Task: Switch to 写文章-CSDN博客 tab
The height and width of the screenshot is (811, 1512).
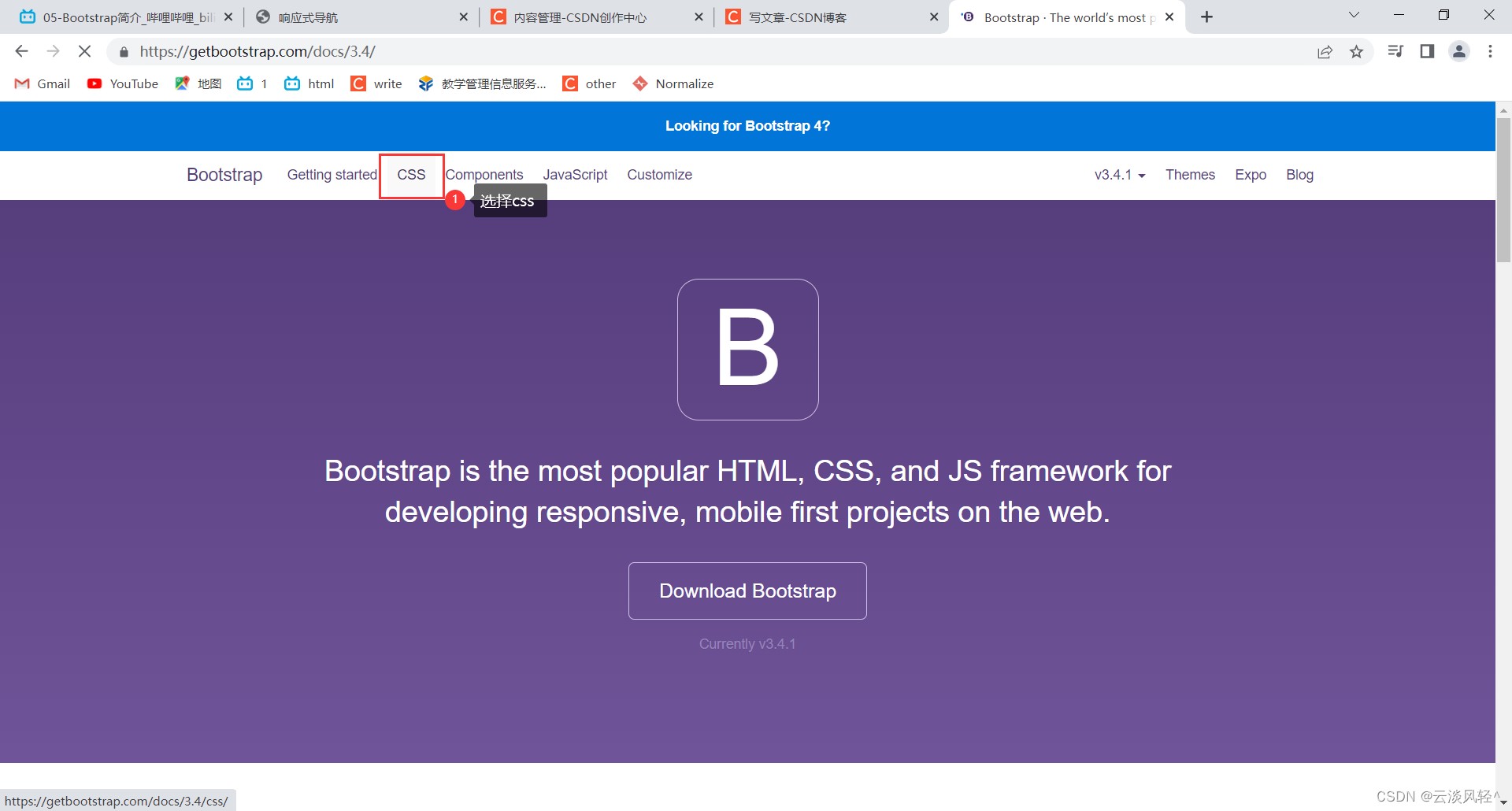Action: click(x=832, y=17)
